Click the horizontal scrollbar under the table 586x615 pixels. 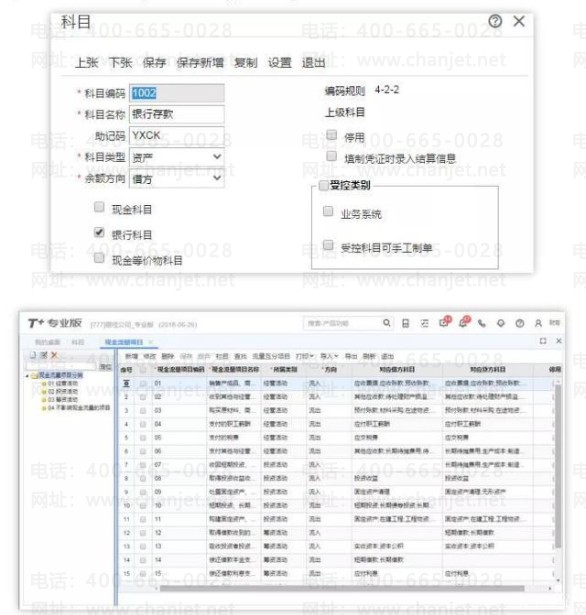[342, 588]
